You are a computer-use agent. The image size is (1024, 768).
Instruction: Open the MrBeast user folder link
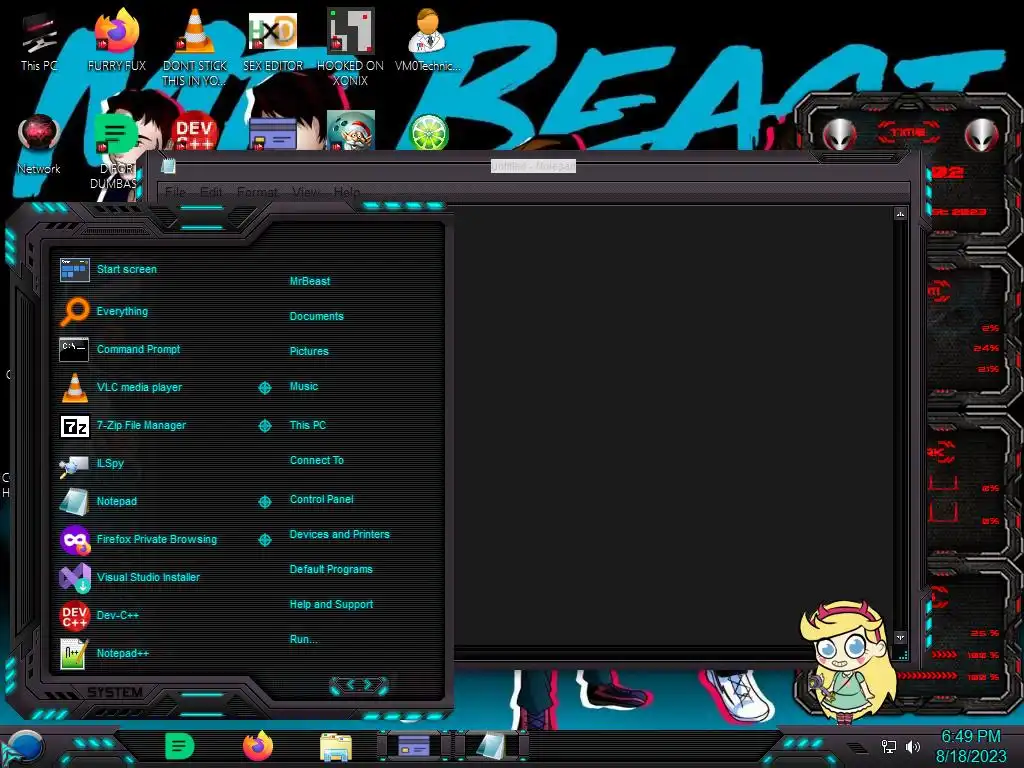[x=310, y=281]
